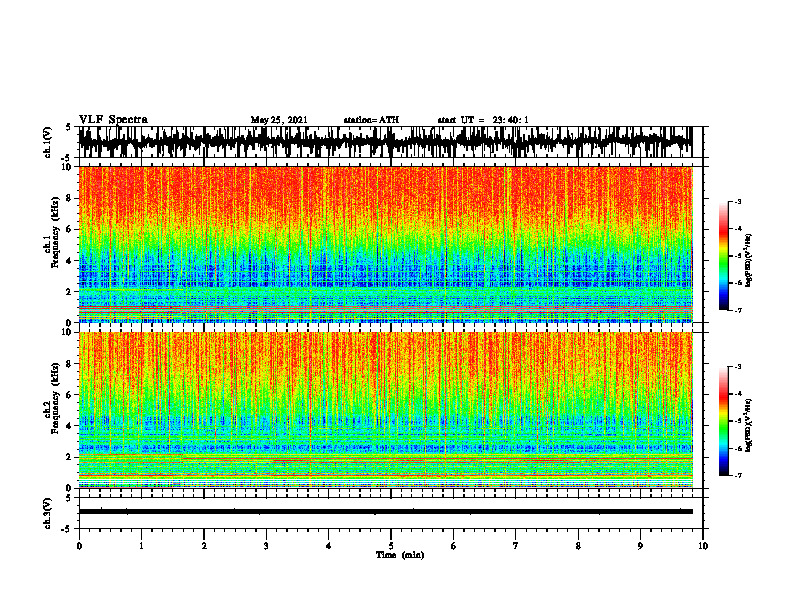Image resolution: width=792 pixels, height=612 pixels.
Task: Click the "VLF Spectra" title text
Action: click(x=113, y=120)
